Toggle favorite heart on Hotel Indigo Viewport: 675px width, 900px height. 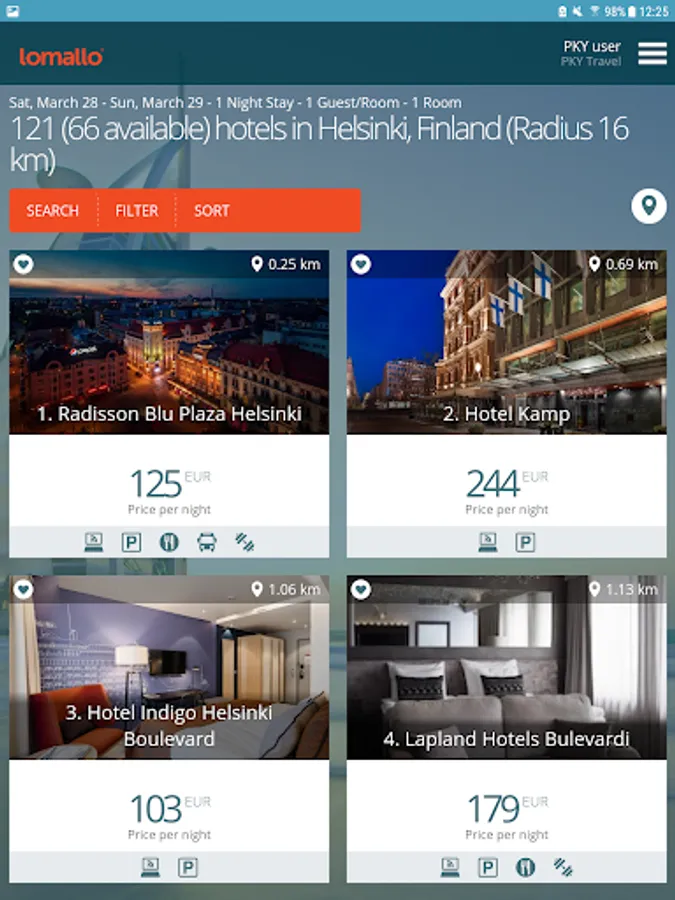24,589
